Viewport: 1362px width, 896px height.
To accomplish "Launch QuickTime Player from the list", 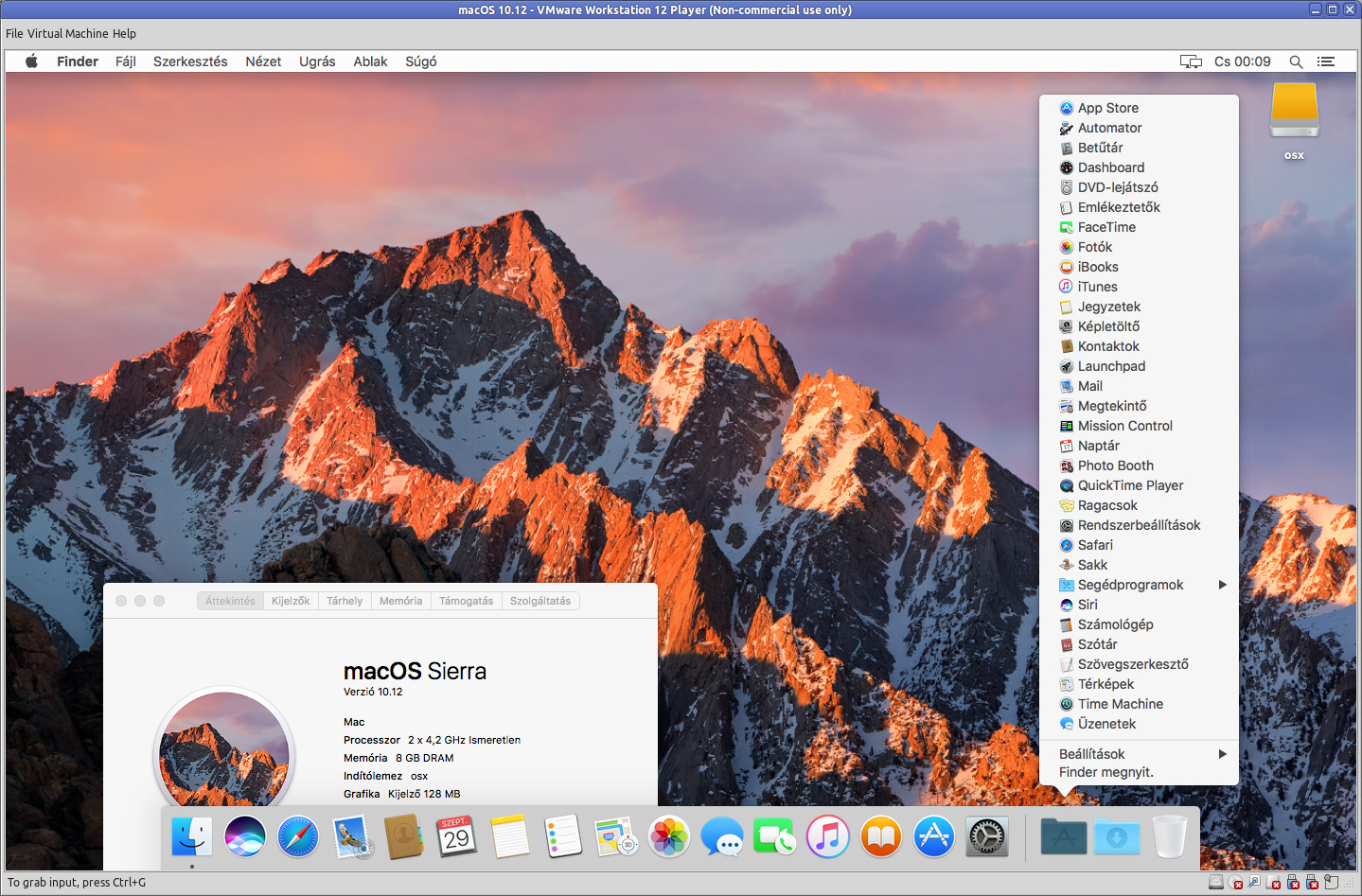I will [x=1139, y=485].
